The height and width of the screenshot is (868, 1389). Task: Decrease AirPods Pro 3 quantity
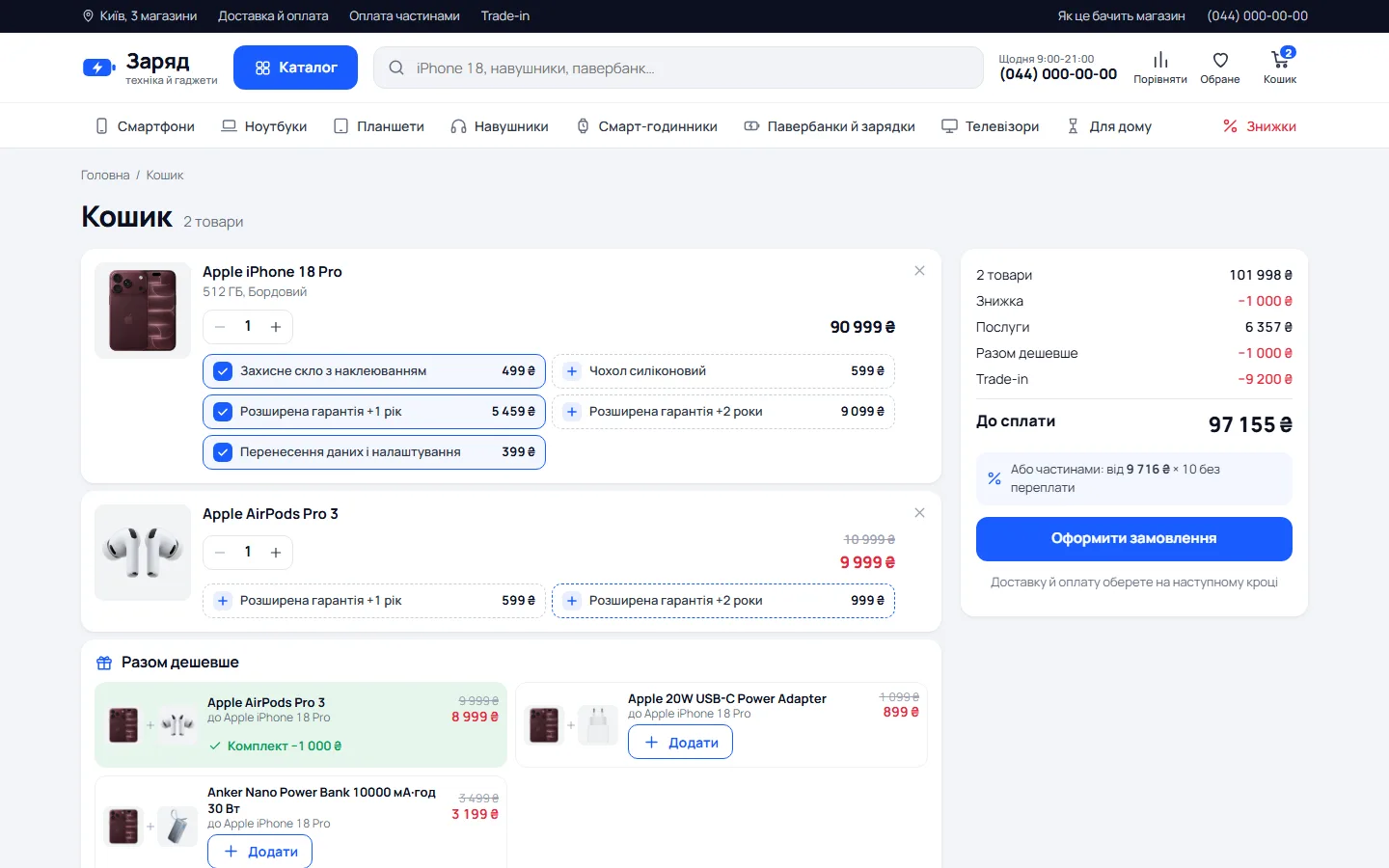click(220, 553)
